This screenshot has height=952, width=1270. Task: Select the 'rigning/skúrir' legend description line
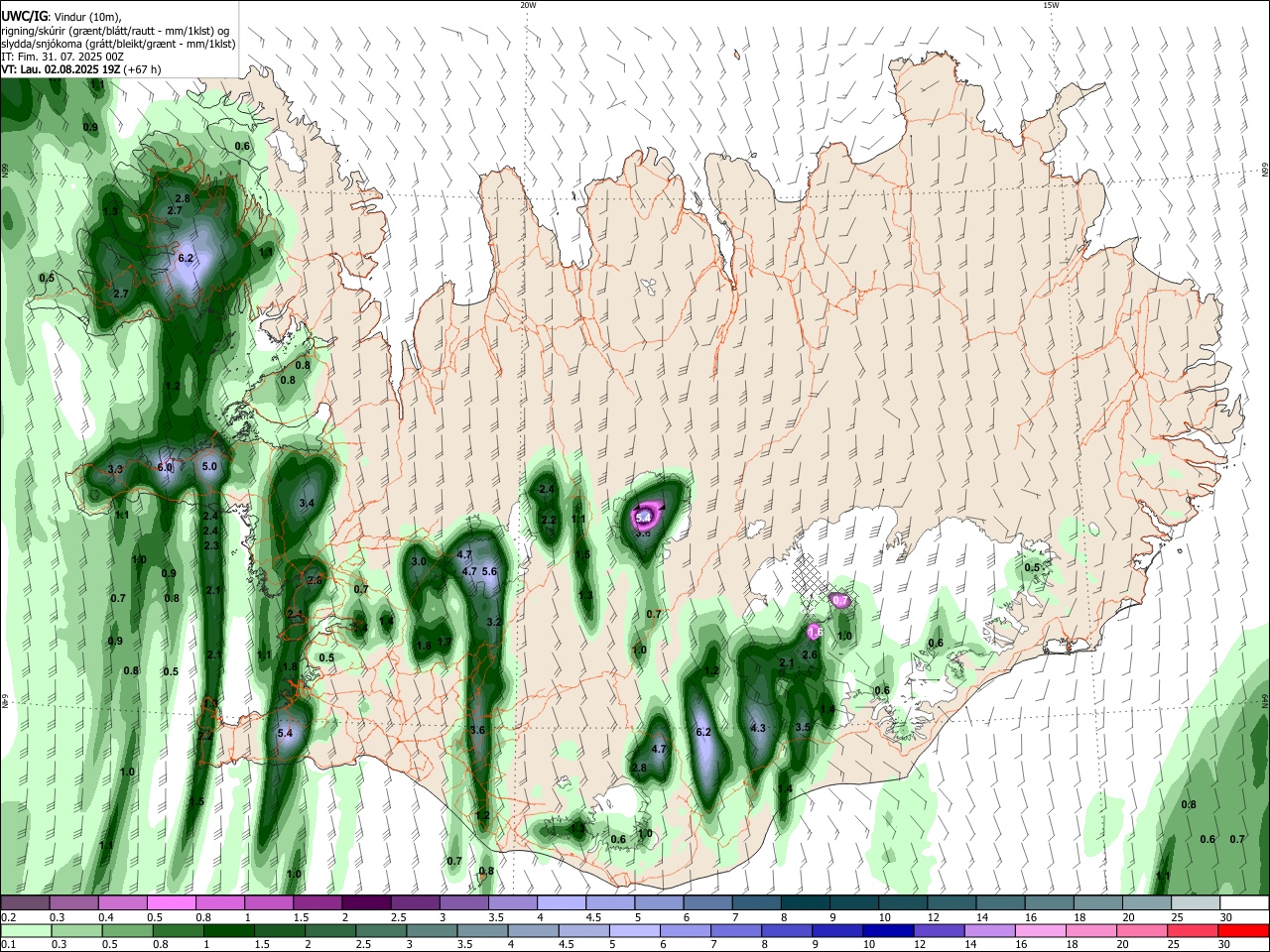coord(116,31)
